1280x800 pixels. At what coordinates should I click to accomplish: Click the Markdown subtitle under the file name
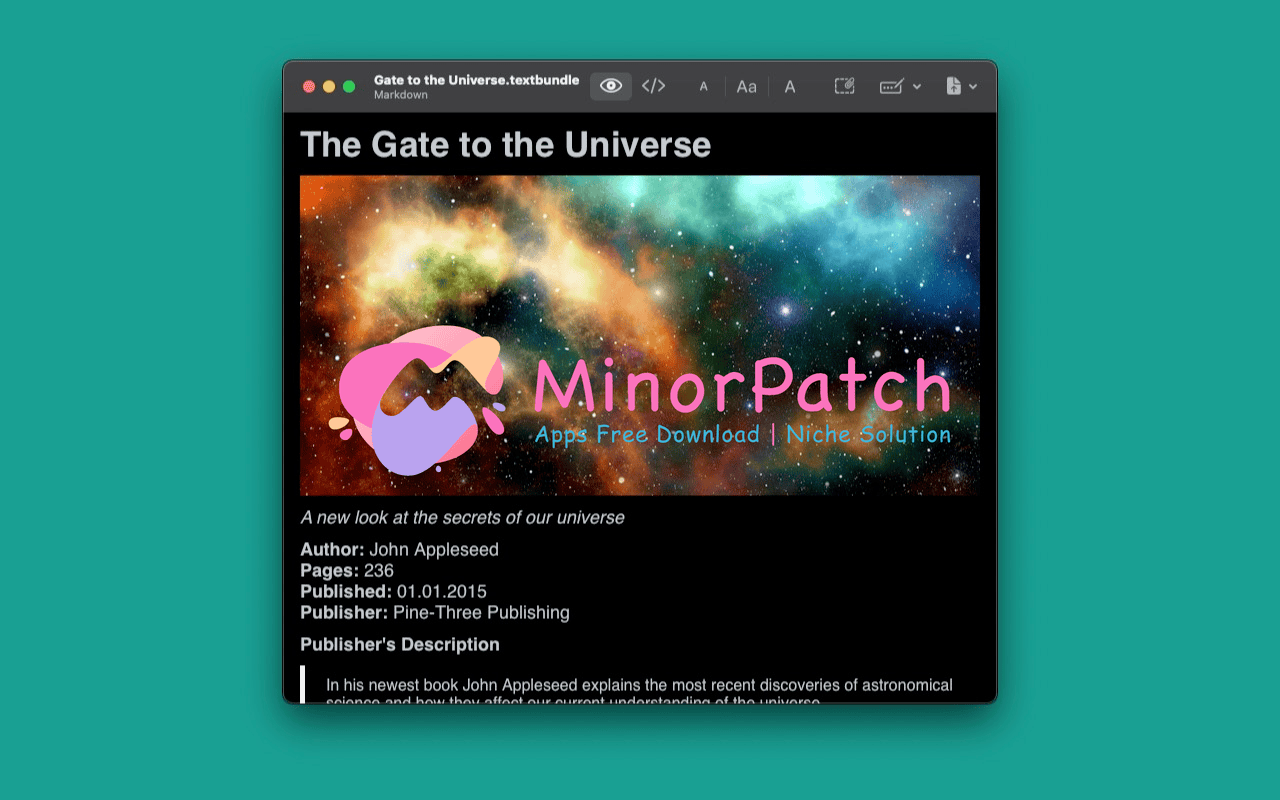[401, 95]
